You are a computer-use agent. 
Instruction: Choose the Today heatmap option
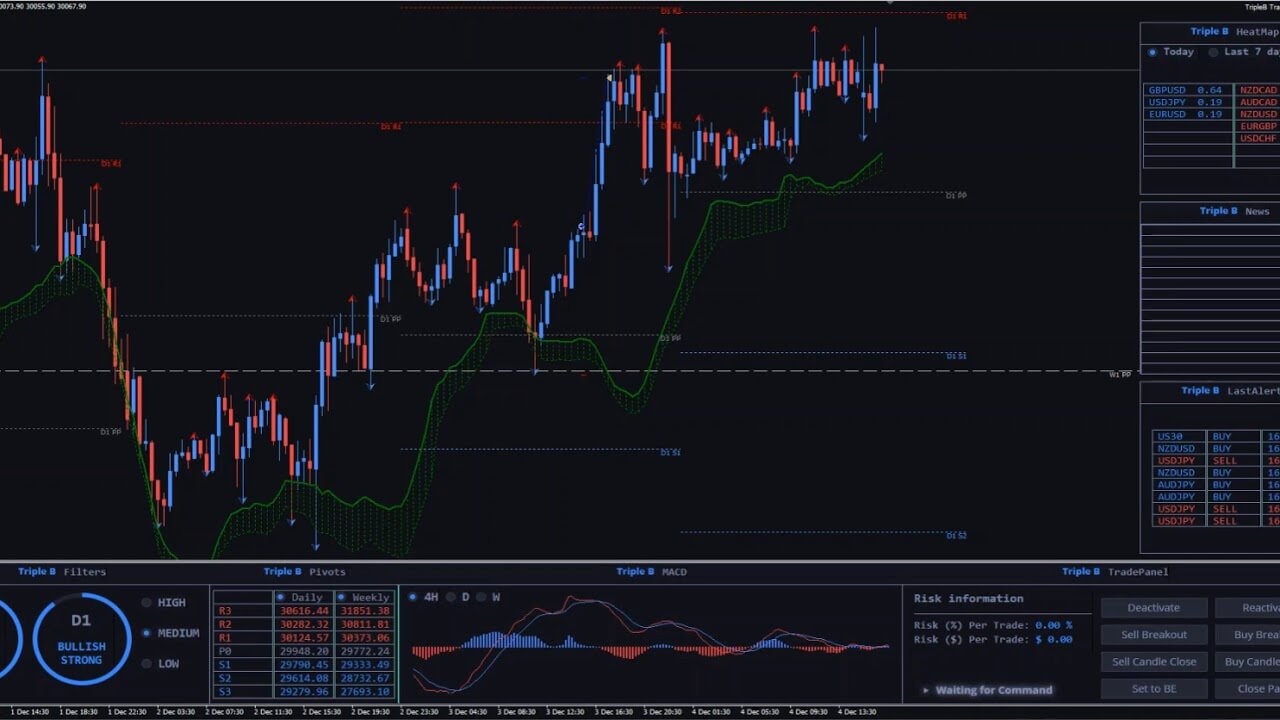(x=1153, y=52)
